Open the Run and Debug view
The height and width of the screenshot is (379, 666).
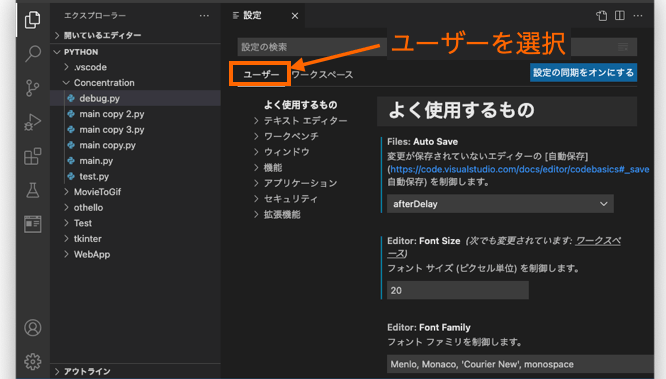pyautogui.click(x=33, y=122)
